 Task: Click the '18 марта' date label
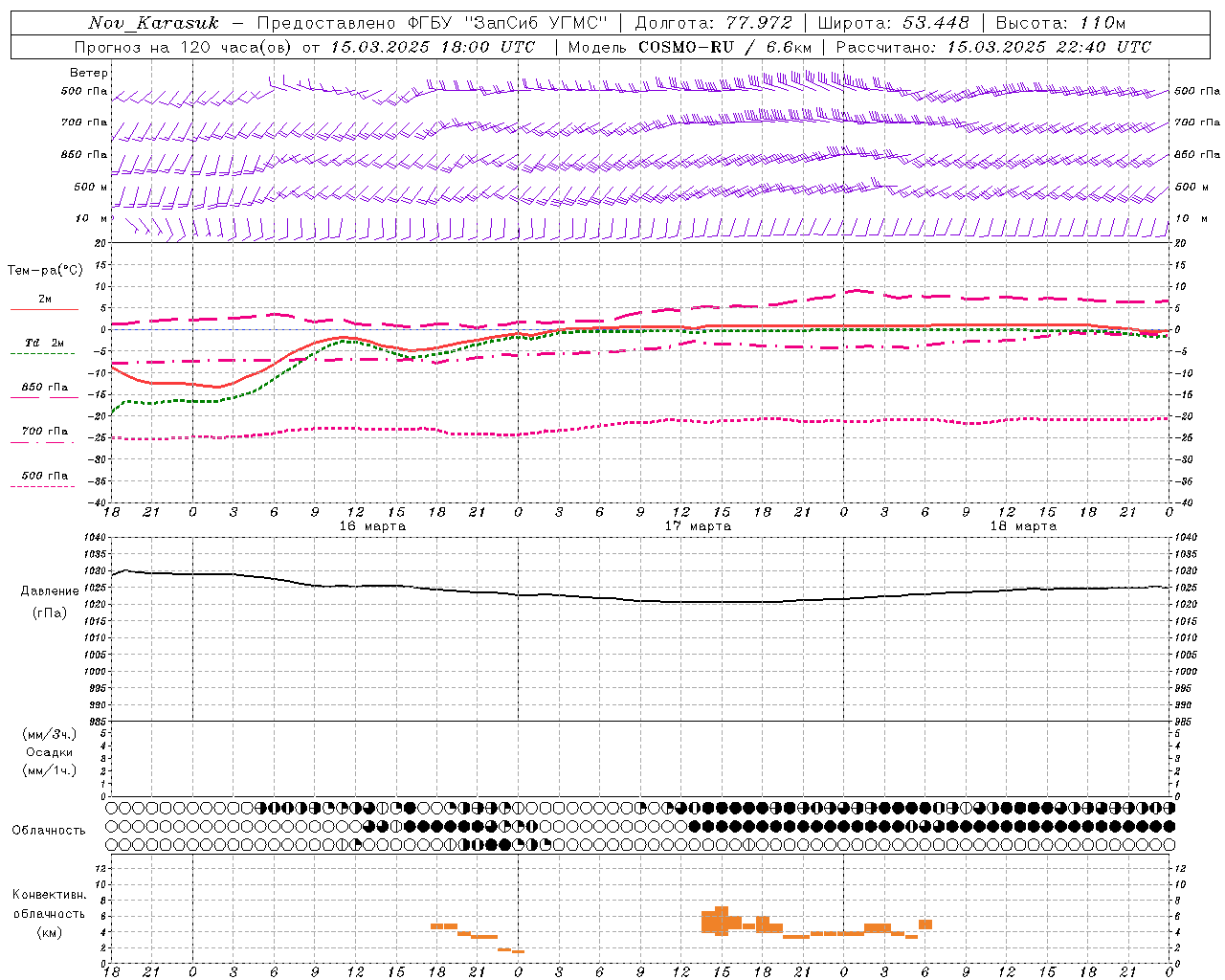point(1024,526)
